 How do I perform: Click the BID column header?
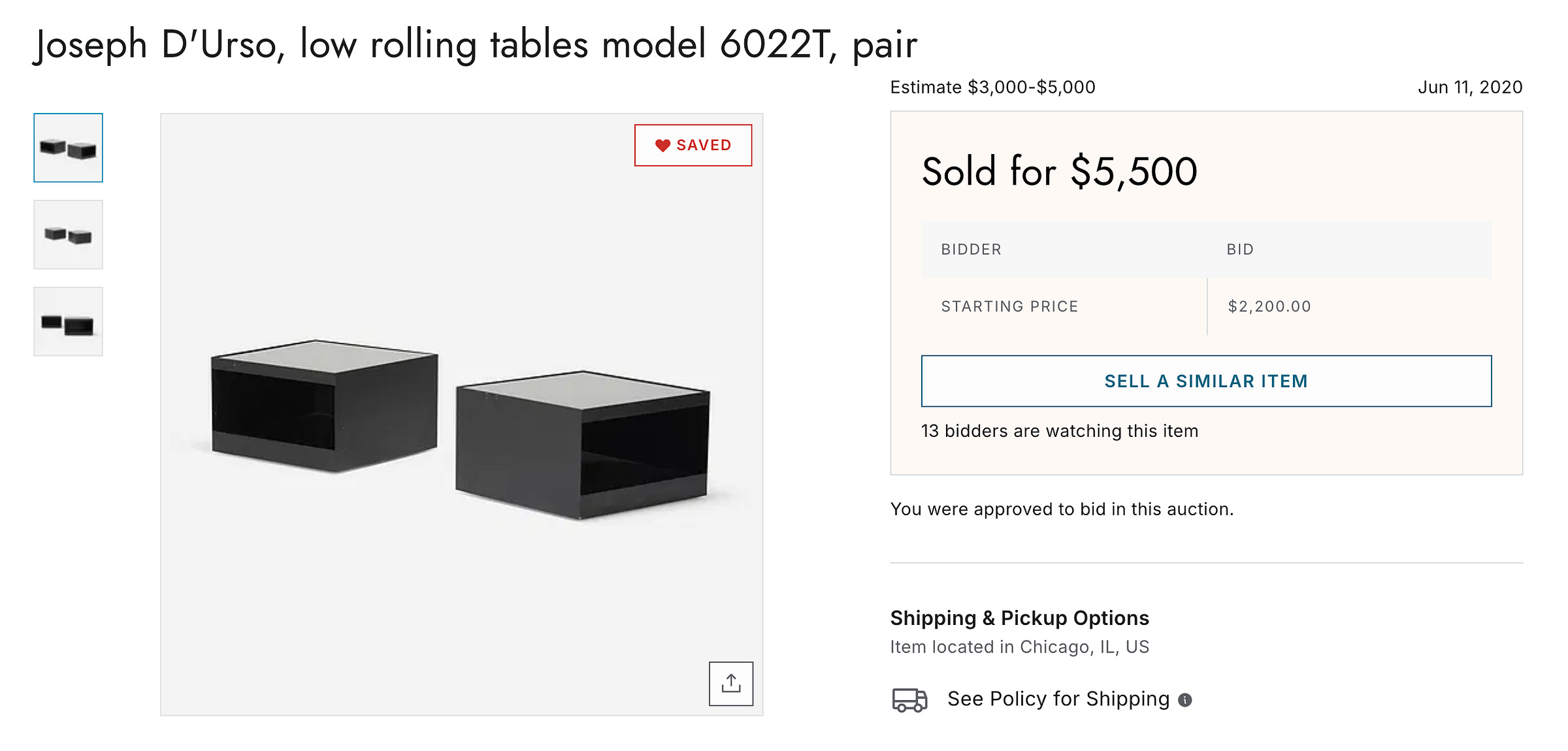(1239, 249)
